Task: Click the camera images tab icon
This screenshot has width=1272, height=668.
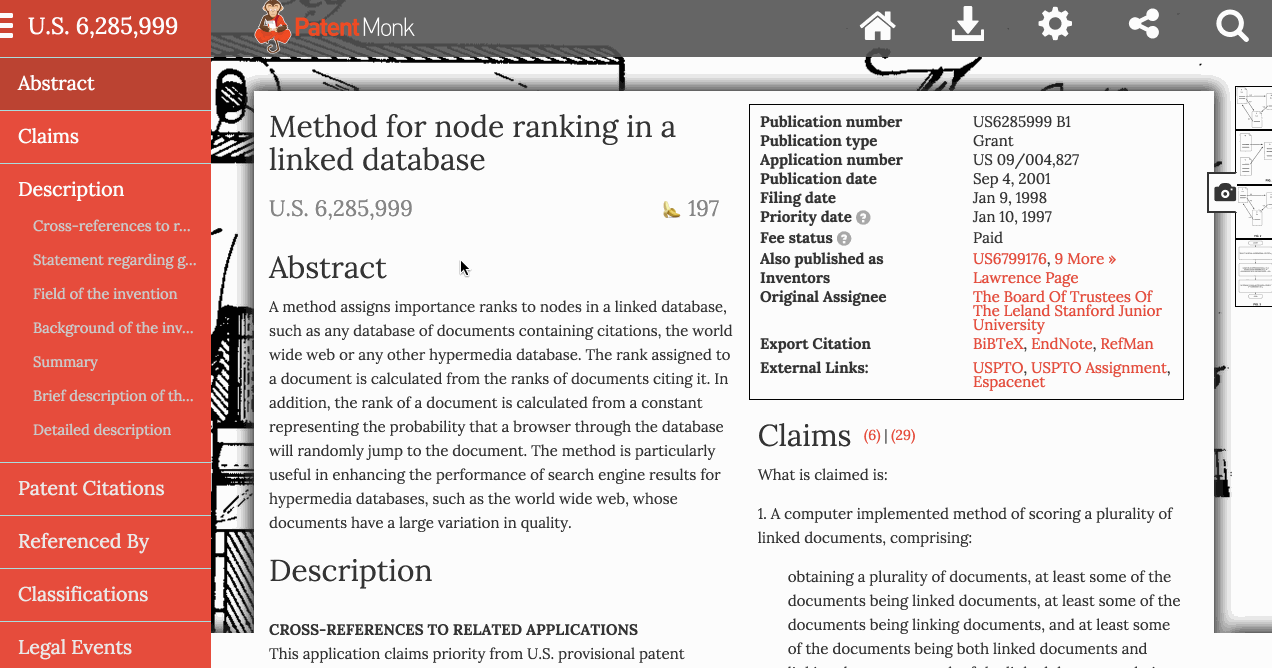Action: coord(1225,193)
